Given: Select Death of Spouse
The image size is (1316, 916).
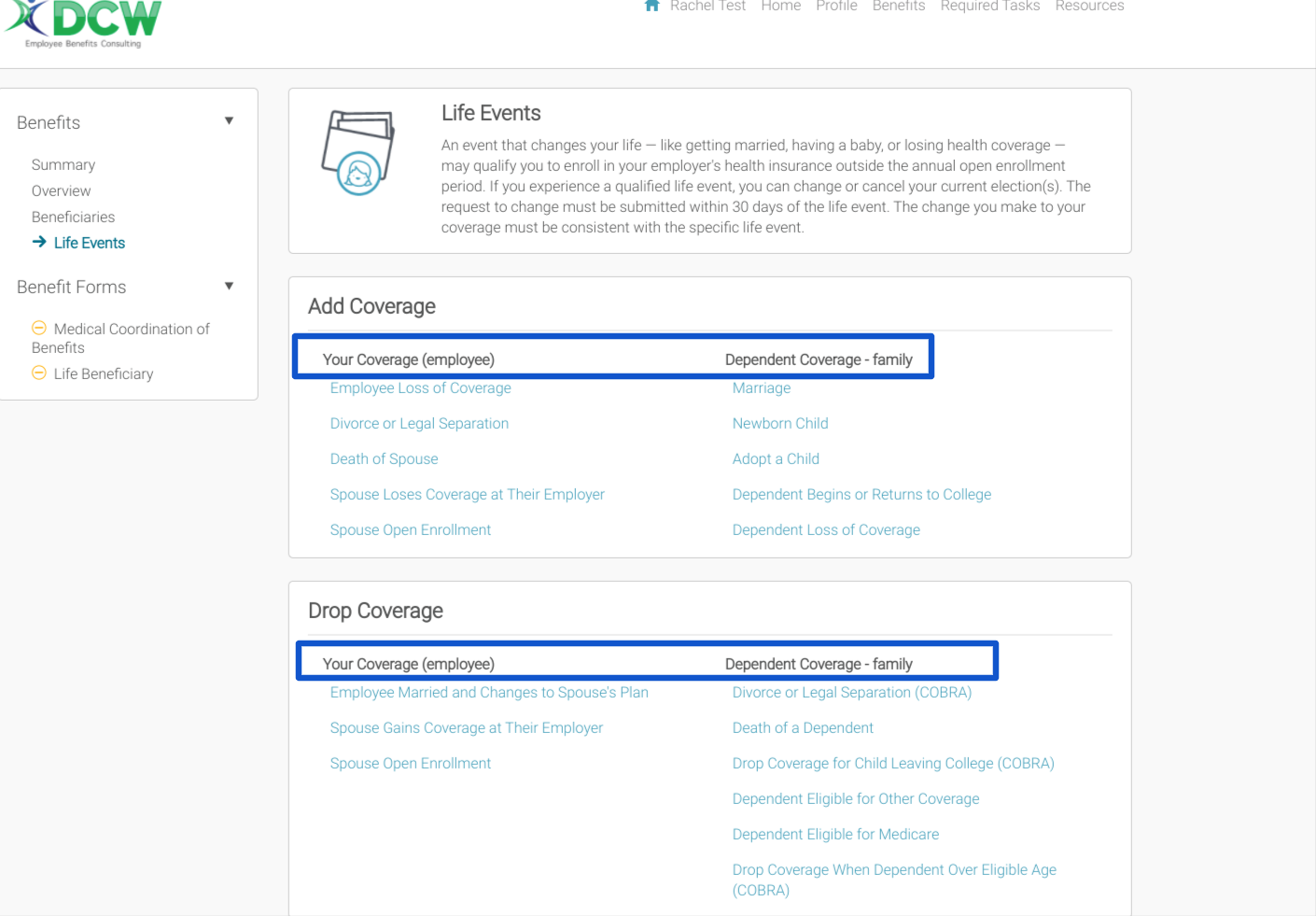Looking at the screenshot, I should 385,458.
